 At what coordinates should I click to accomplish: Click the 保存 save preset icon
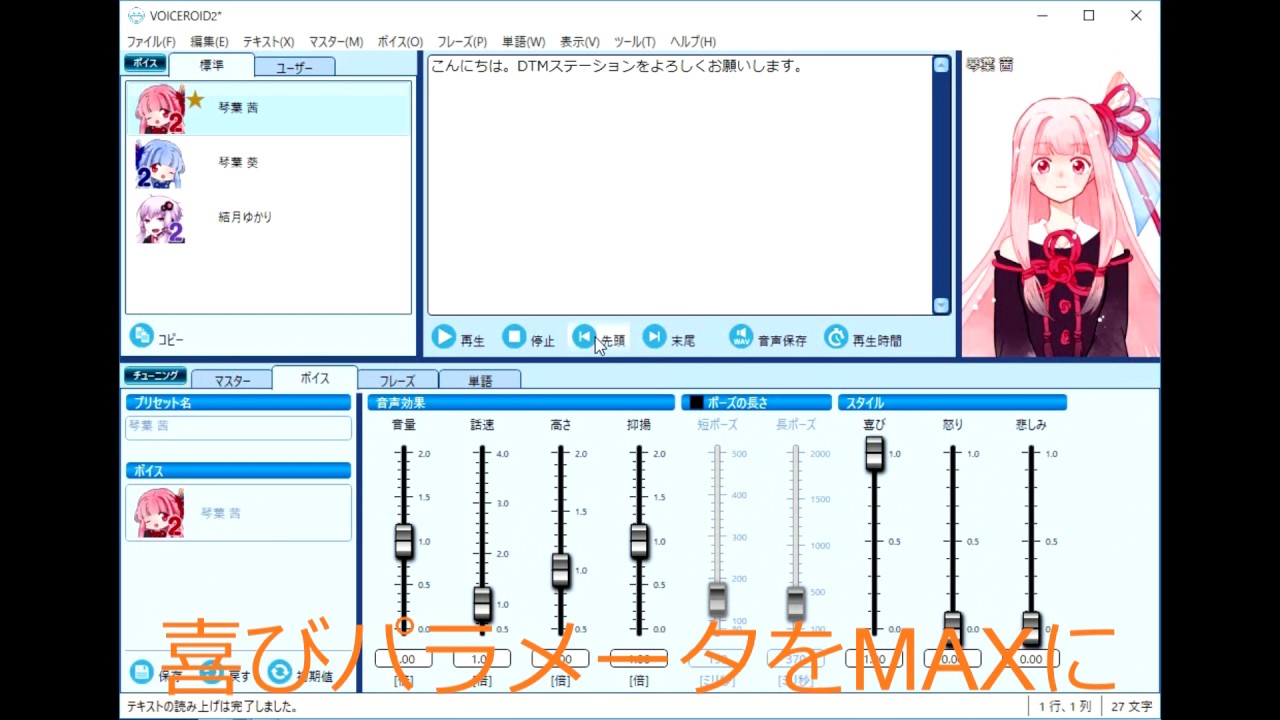coord(141,672)
